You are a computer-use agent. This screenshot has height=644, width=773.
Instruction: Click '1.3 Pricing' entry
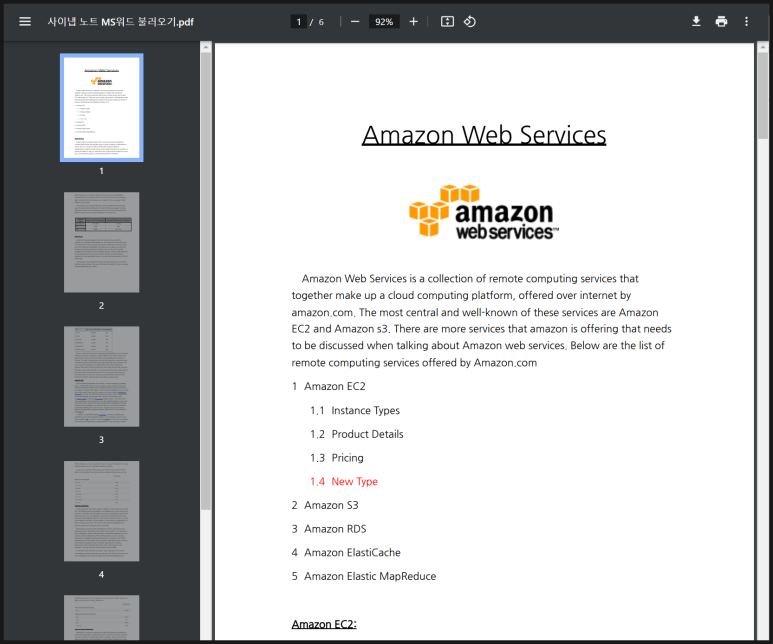337,458
